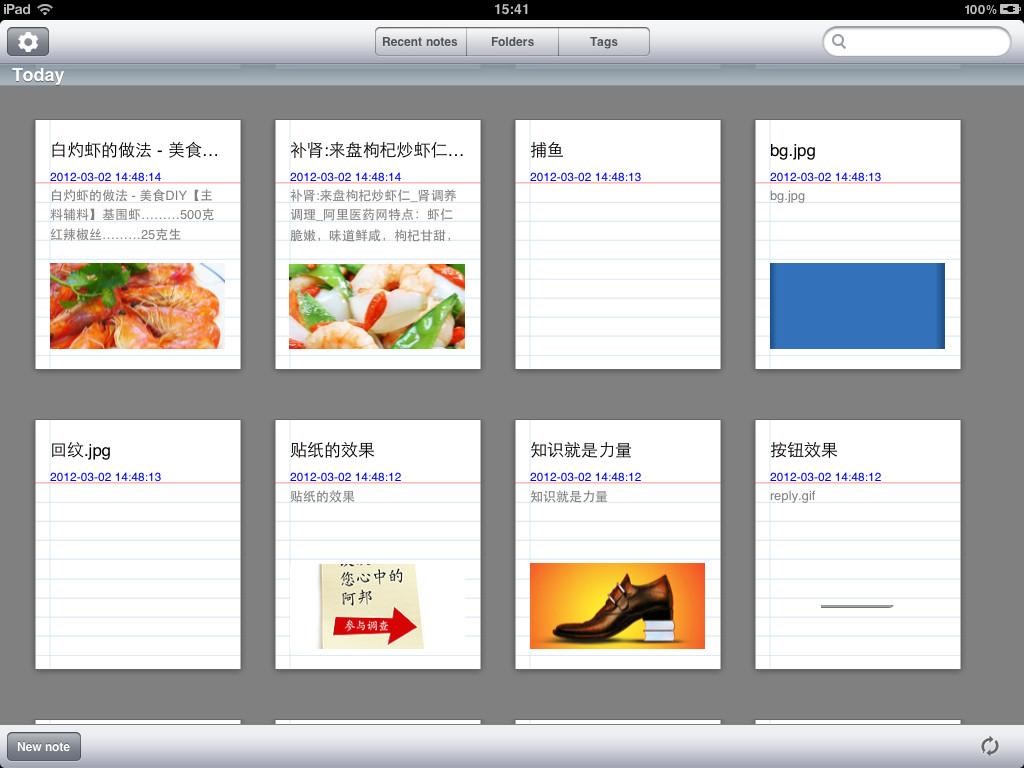This screenshot has height=768, width=1024.
Task: Open the note titled 捕鱼
Action: click(547, 150)
